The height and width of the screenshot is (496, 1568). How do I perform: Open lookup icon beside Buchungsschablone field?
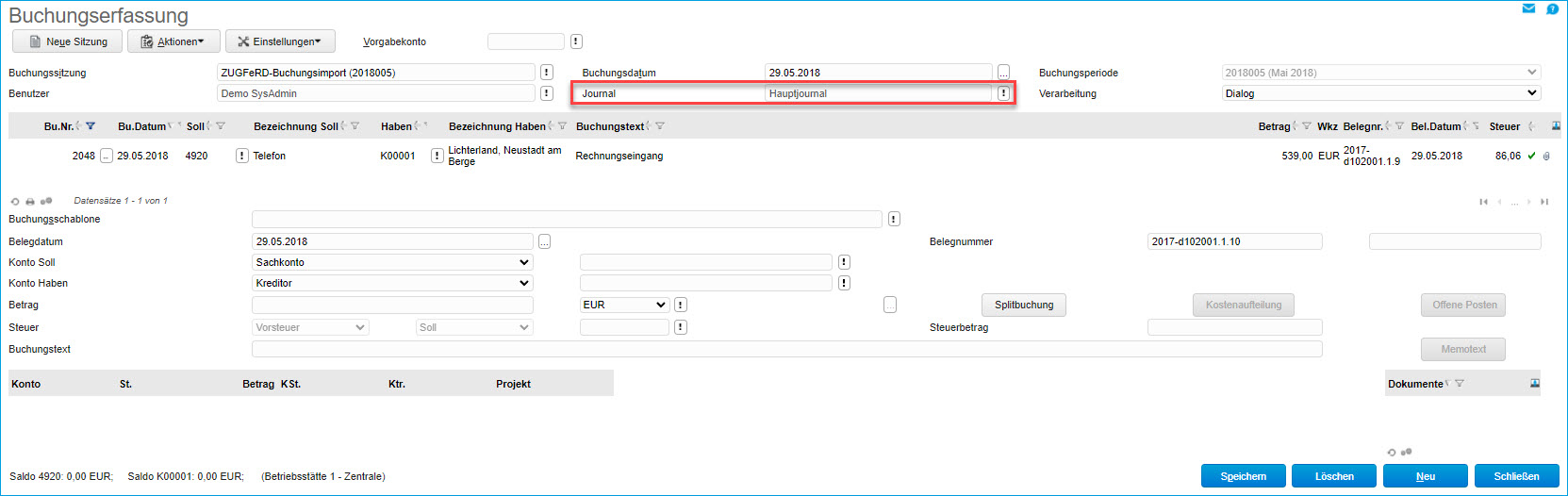pos(894,219)
